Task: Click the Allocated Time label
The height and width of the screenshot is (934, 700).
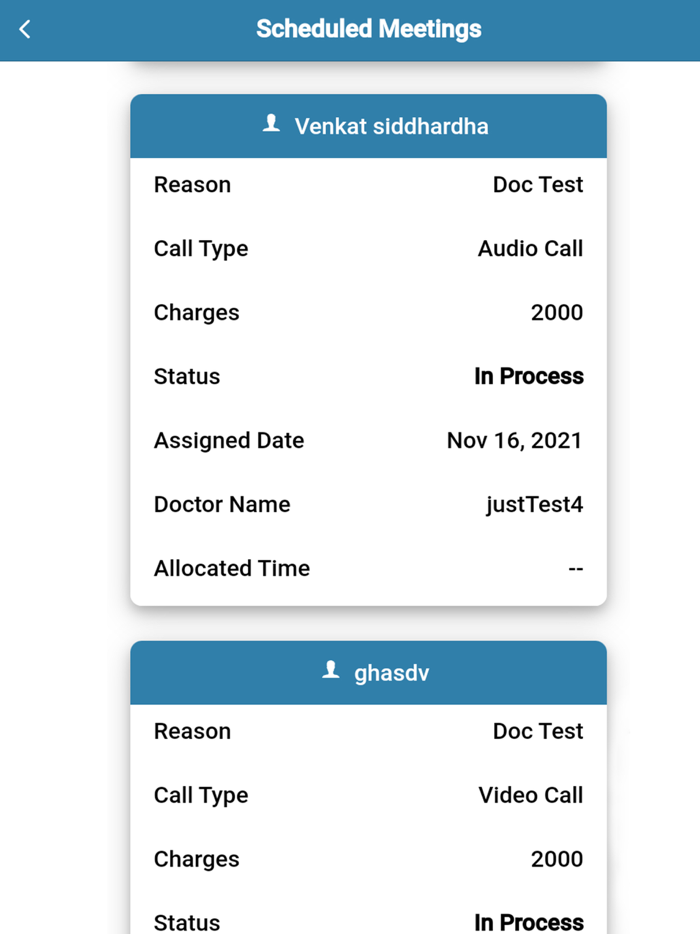Action: click(x=232, y=569)
